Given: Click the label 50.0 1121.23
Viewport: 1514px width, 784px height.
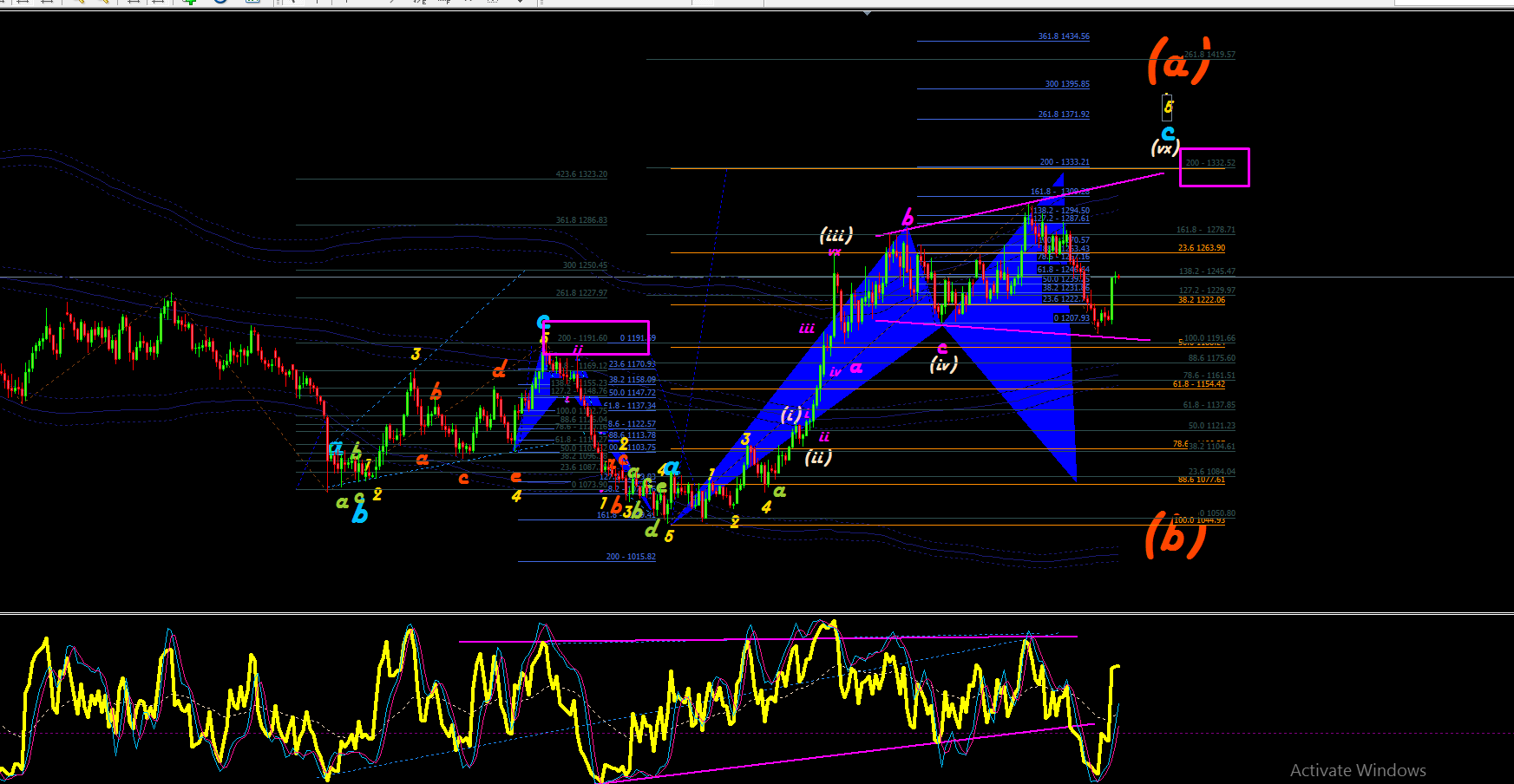Looking at the screenshot, I should (x=1212, y=426).
